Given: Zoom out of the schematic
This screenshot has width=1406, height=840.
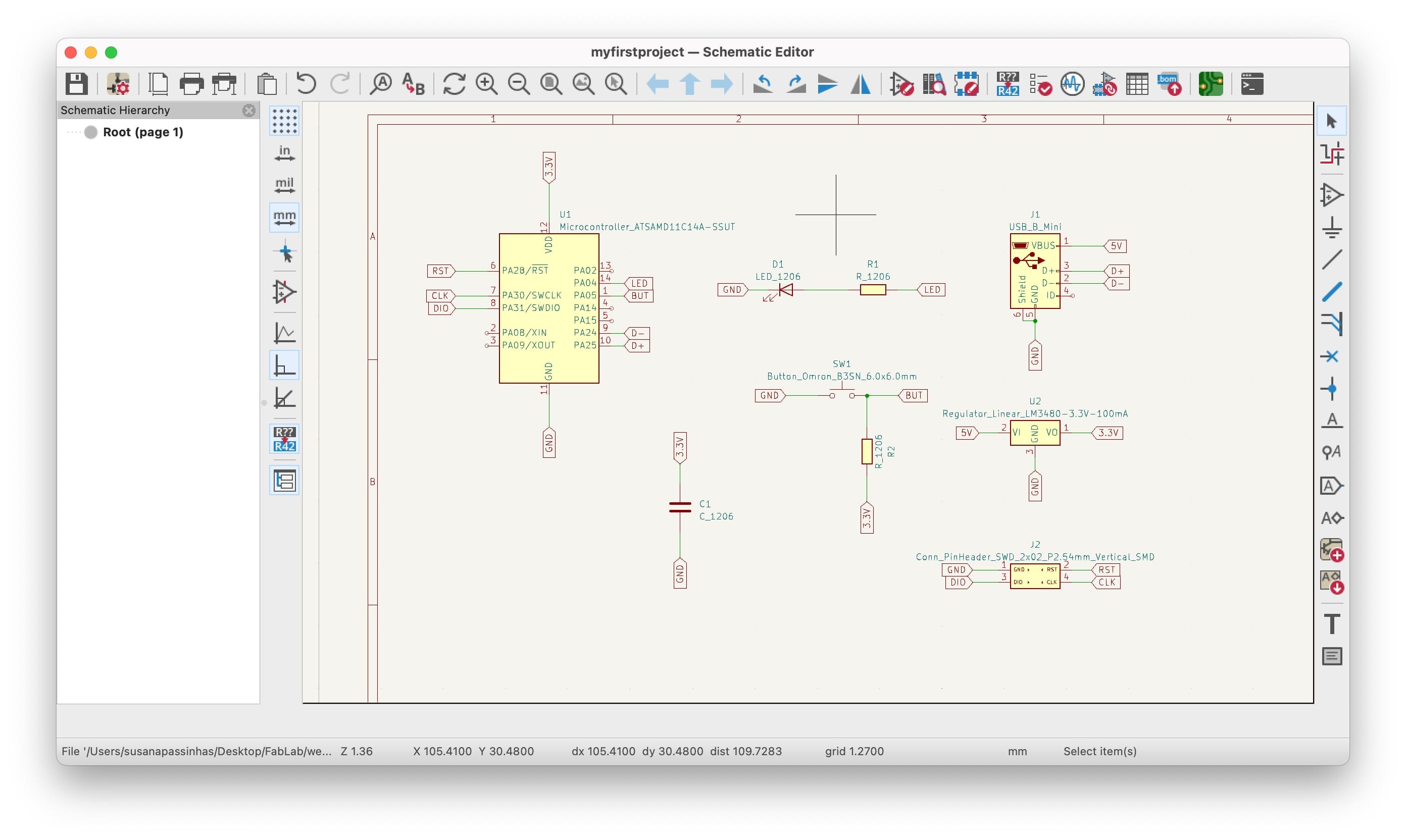Looking at the screenshot, I should pos(519,84).
